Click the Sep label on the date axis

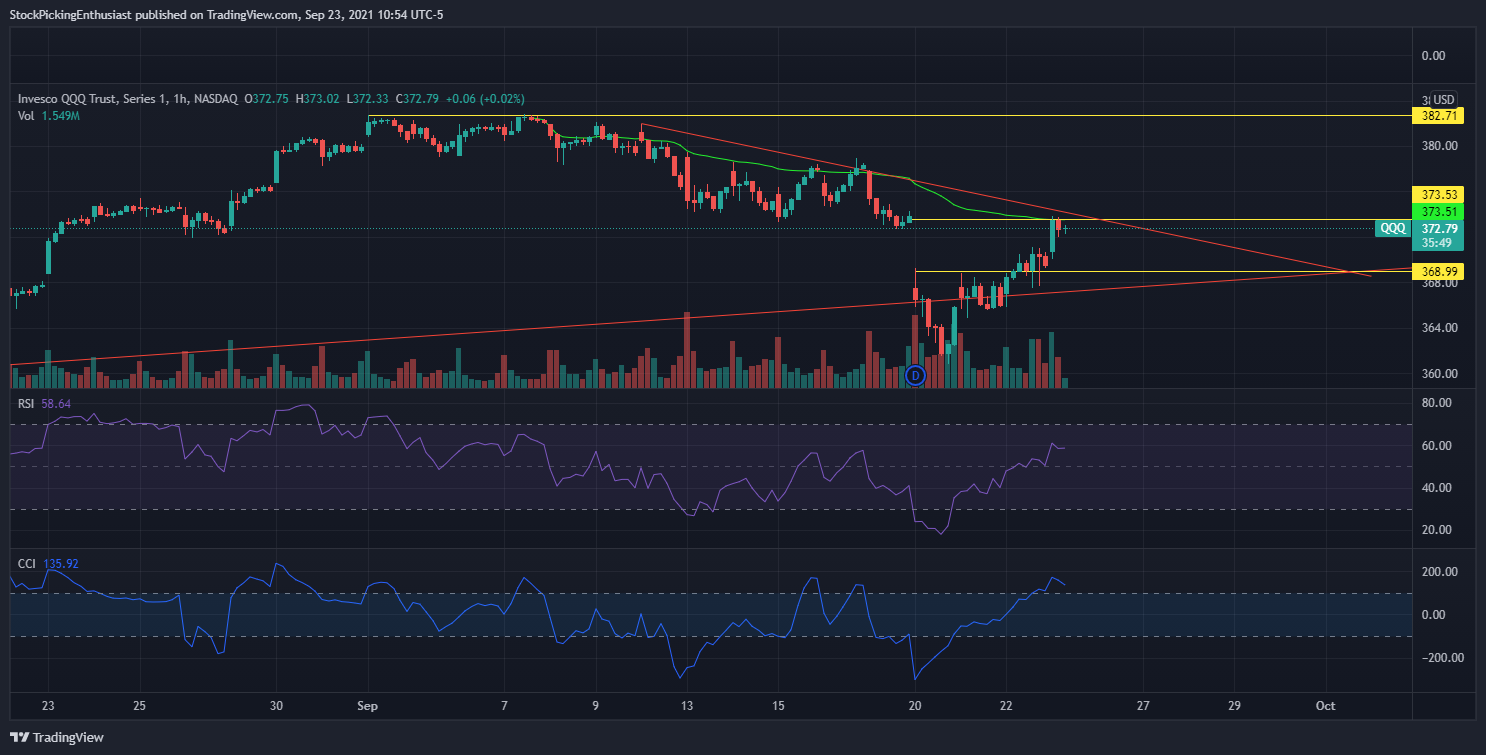tap(368, 706)
